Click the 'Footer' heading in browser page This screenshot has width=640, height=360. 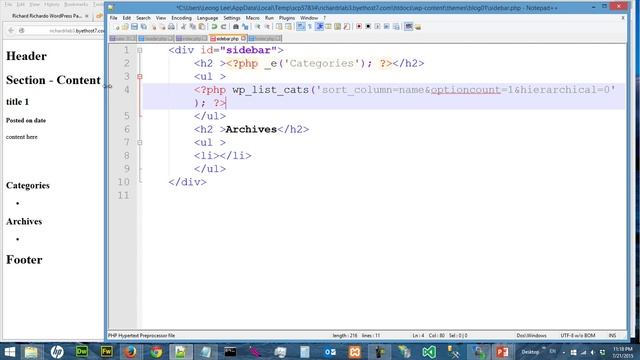pyautogui.click(x=24, y=260)
